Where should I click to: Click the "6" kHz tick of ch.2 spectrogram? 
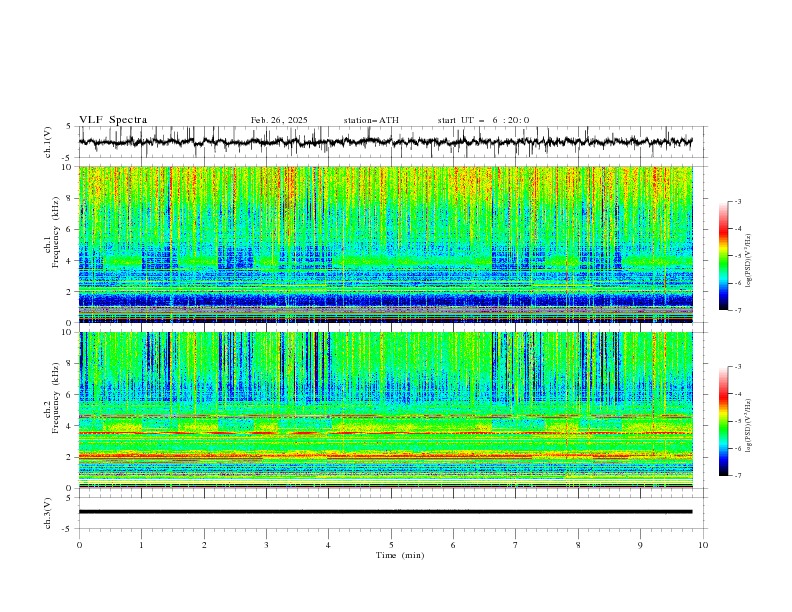pos(70,395)
